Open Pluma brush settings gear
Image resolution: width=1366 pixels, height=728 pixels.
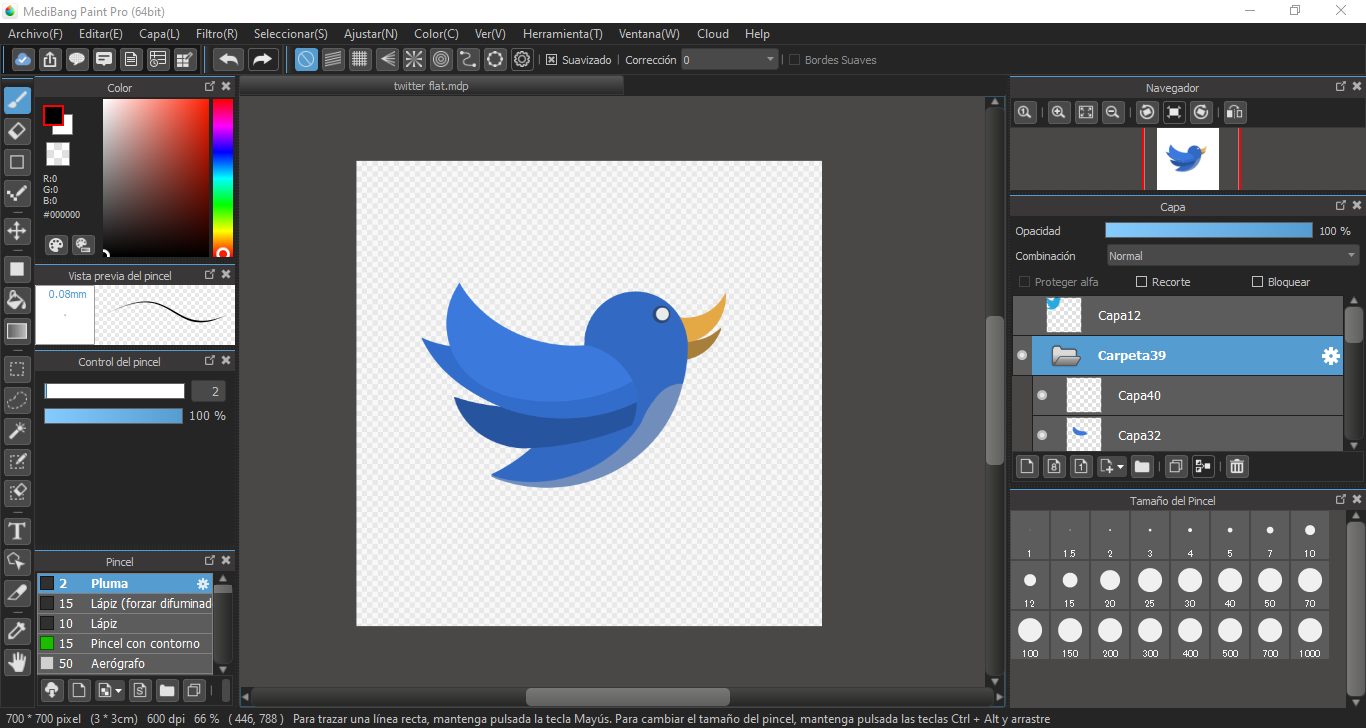point(203,584)
